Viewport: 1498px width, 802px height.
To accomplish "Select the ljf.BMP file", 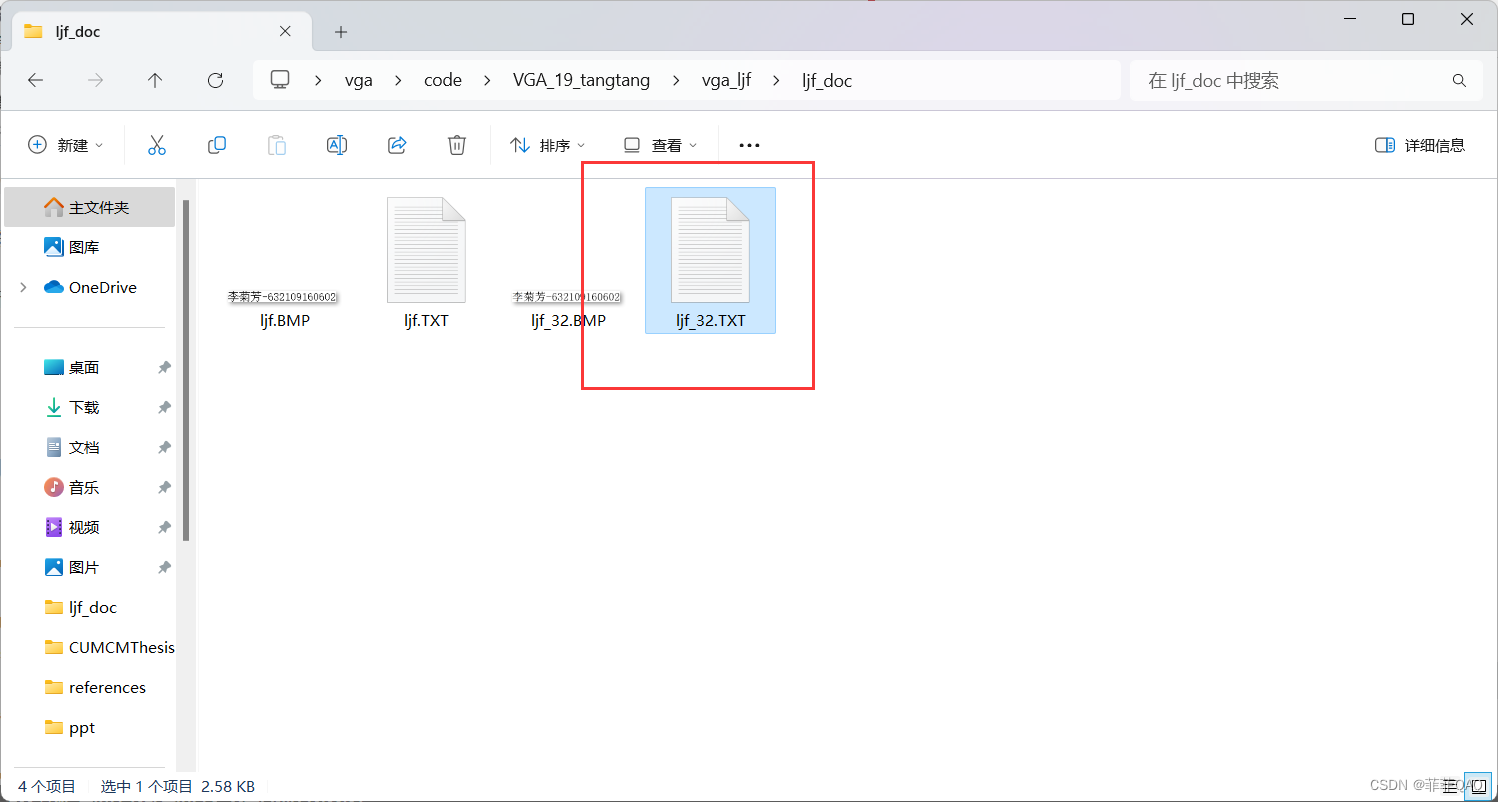I will (x=284, y=309).
